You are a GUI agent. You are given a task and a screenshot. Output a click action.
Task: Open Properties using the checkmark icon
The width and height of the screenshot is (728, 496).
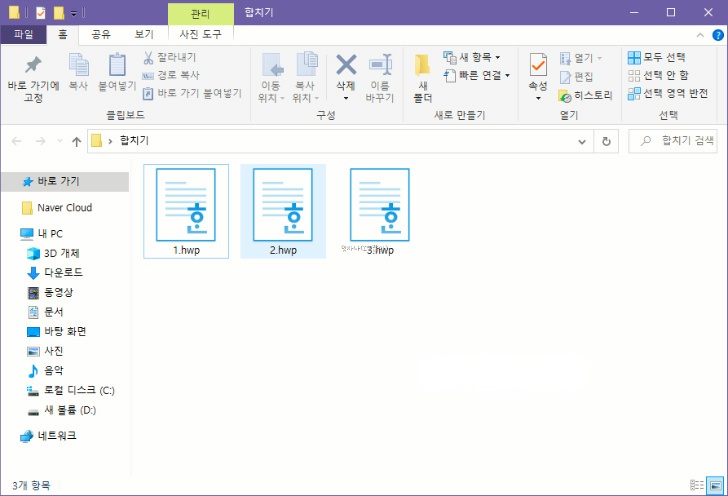click(538, 66)
